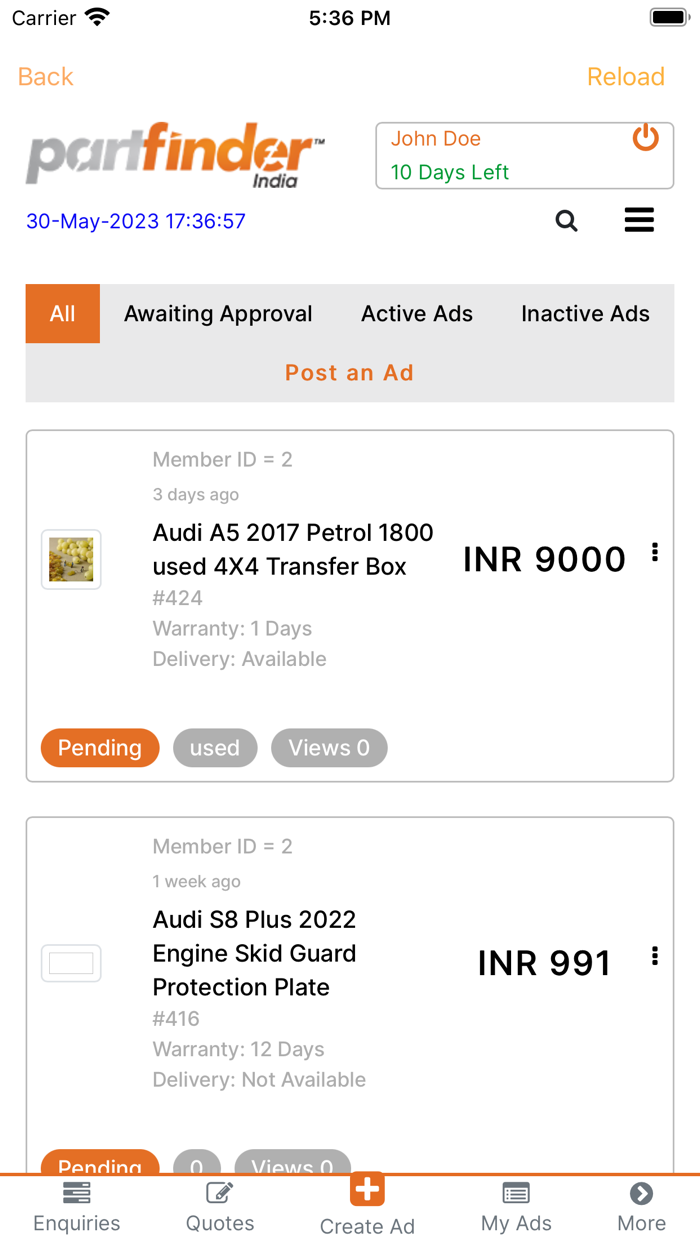The width and height of the screenshot is (700, 1244).
Task: Open the hamburger navigation menu
Action: pyautogui.click(x=639, y=220)
